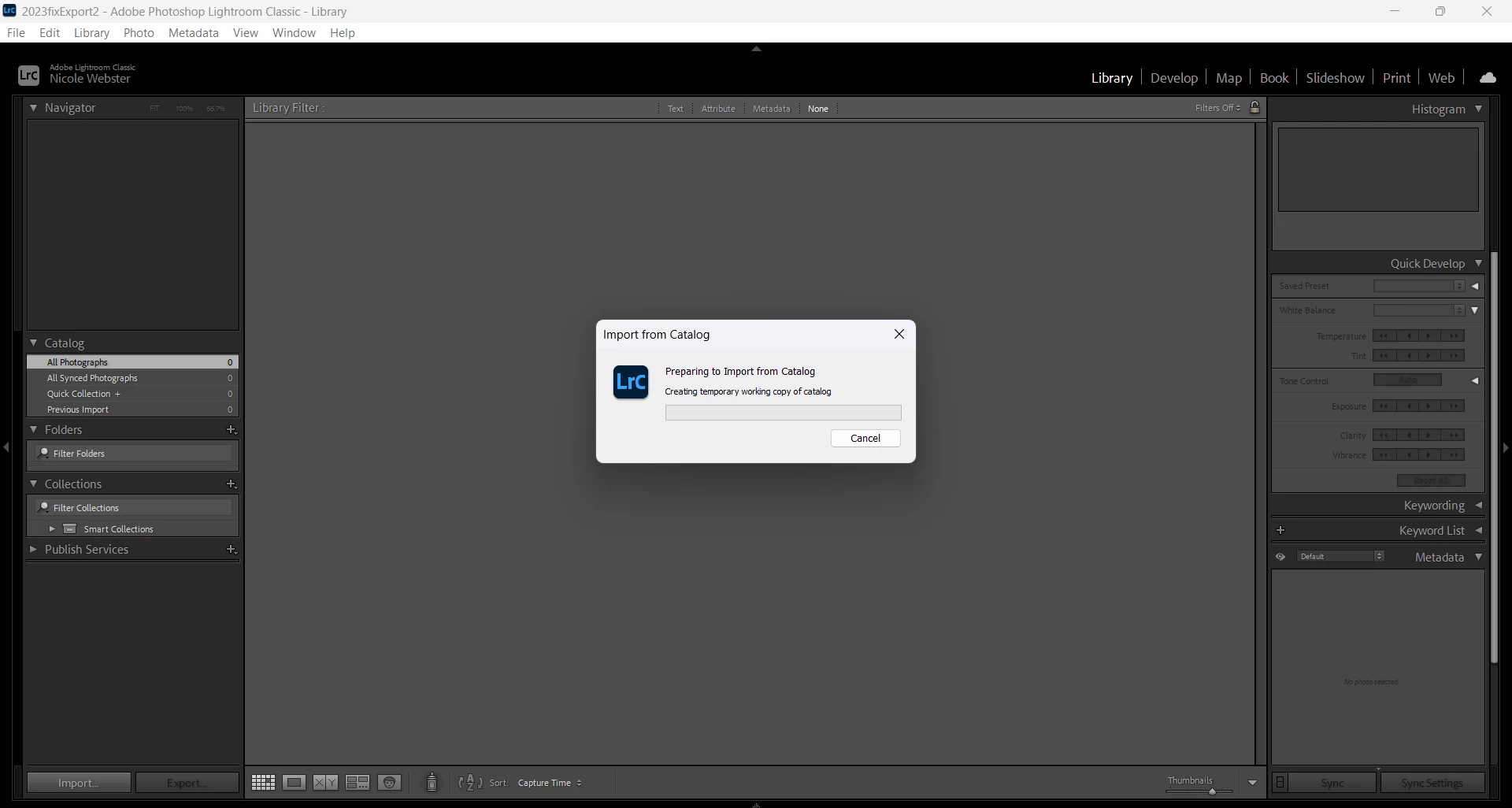The width and height of the screenshot is (1512, 808).
Task: Select All Synced Photographs catalog row
Action: coord(133,378)
